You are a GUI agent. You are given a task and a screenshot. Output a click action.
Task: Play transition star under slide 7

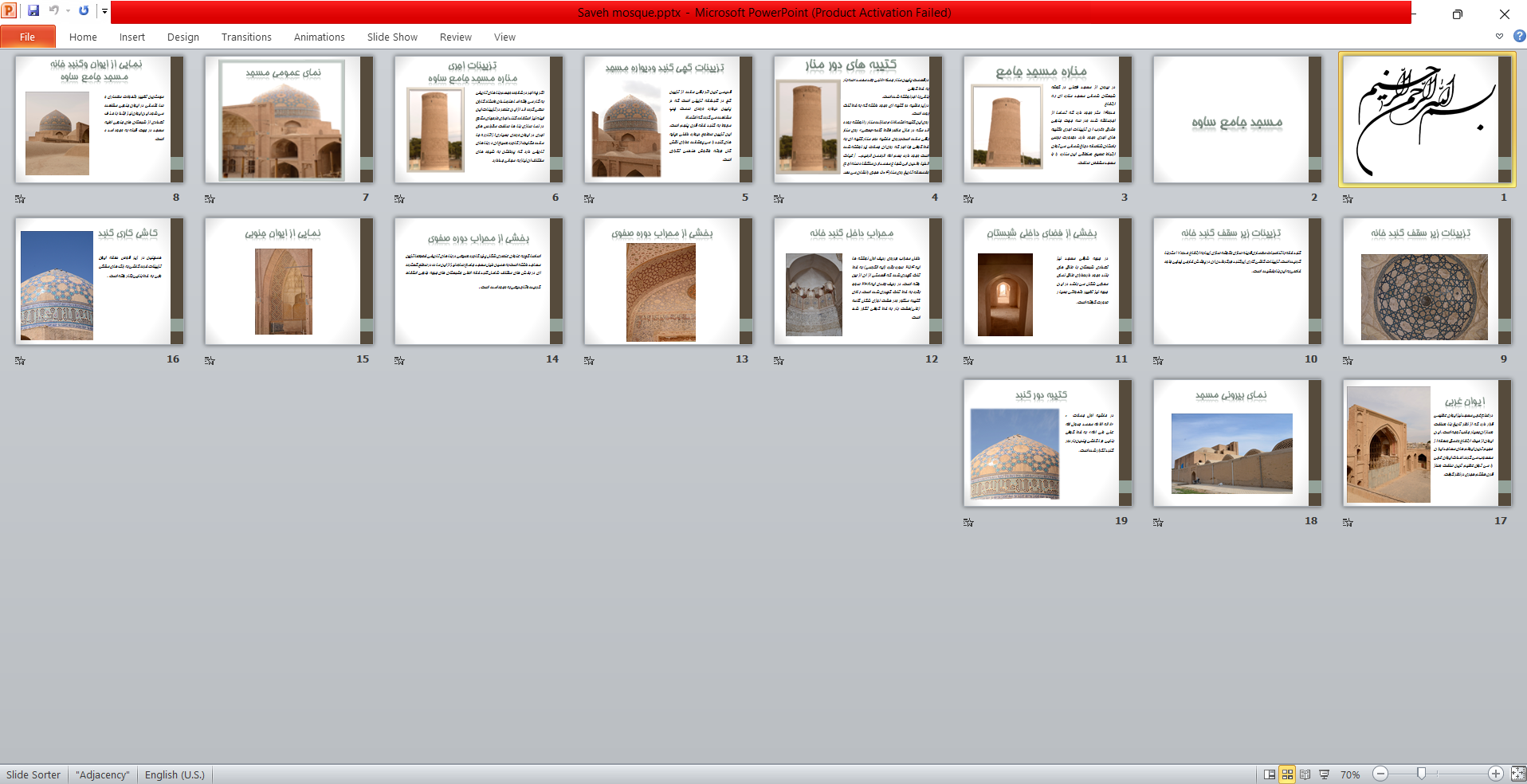[210, 198]
